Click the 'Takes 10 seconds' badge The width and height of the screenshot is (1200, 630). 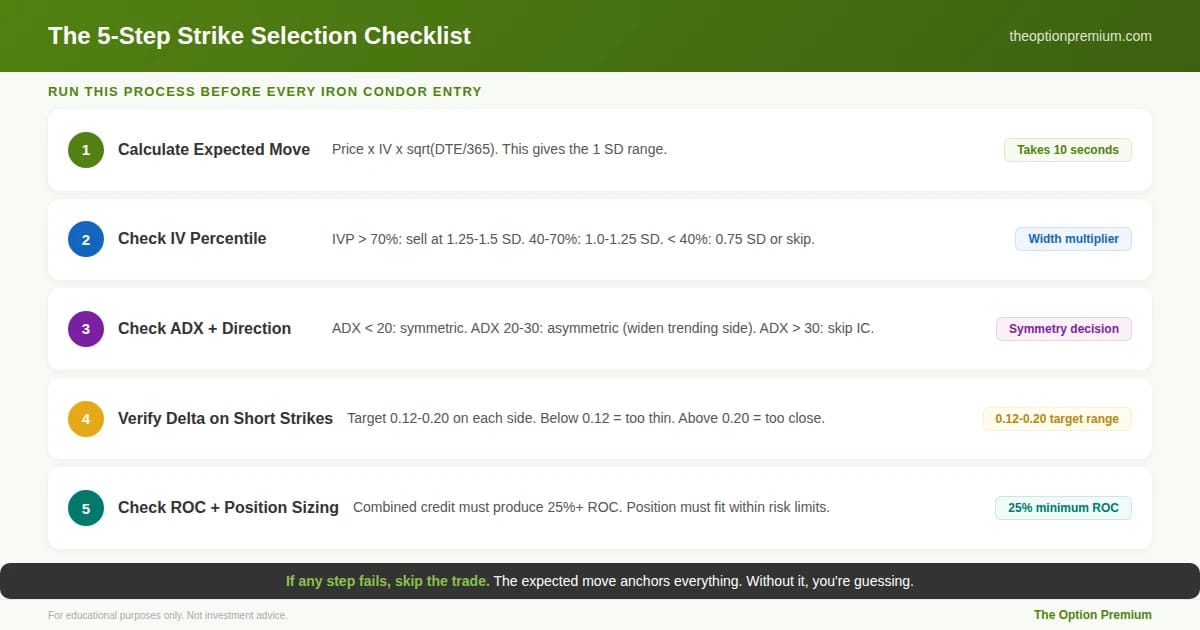(1068, 150)
